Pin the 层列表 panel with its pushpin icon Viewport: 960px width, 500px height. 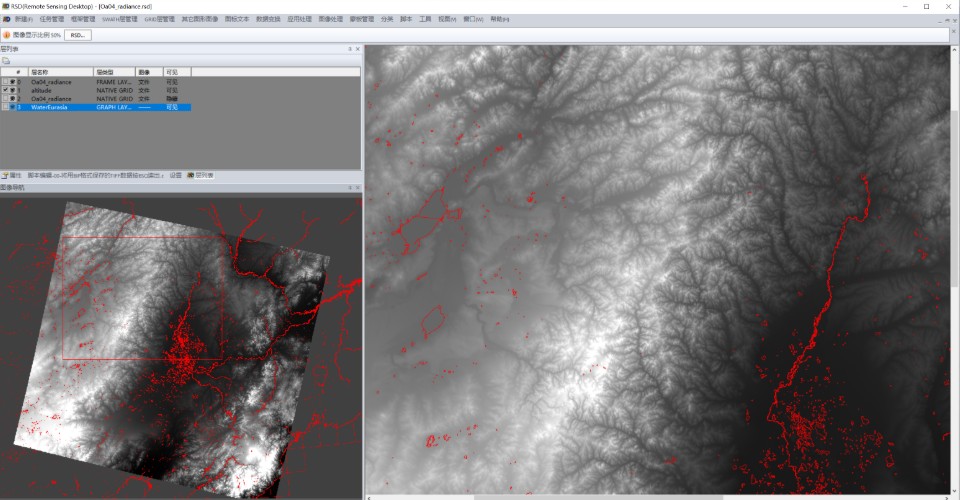tap(350, 49)
